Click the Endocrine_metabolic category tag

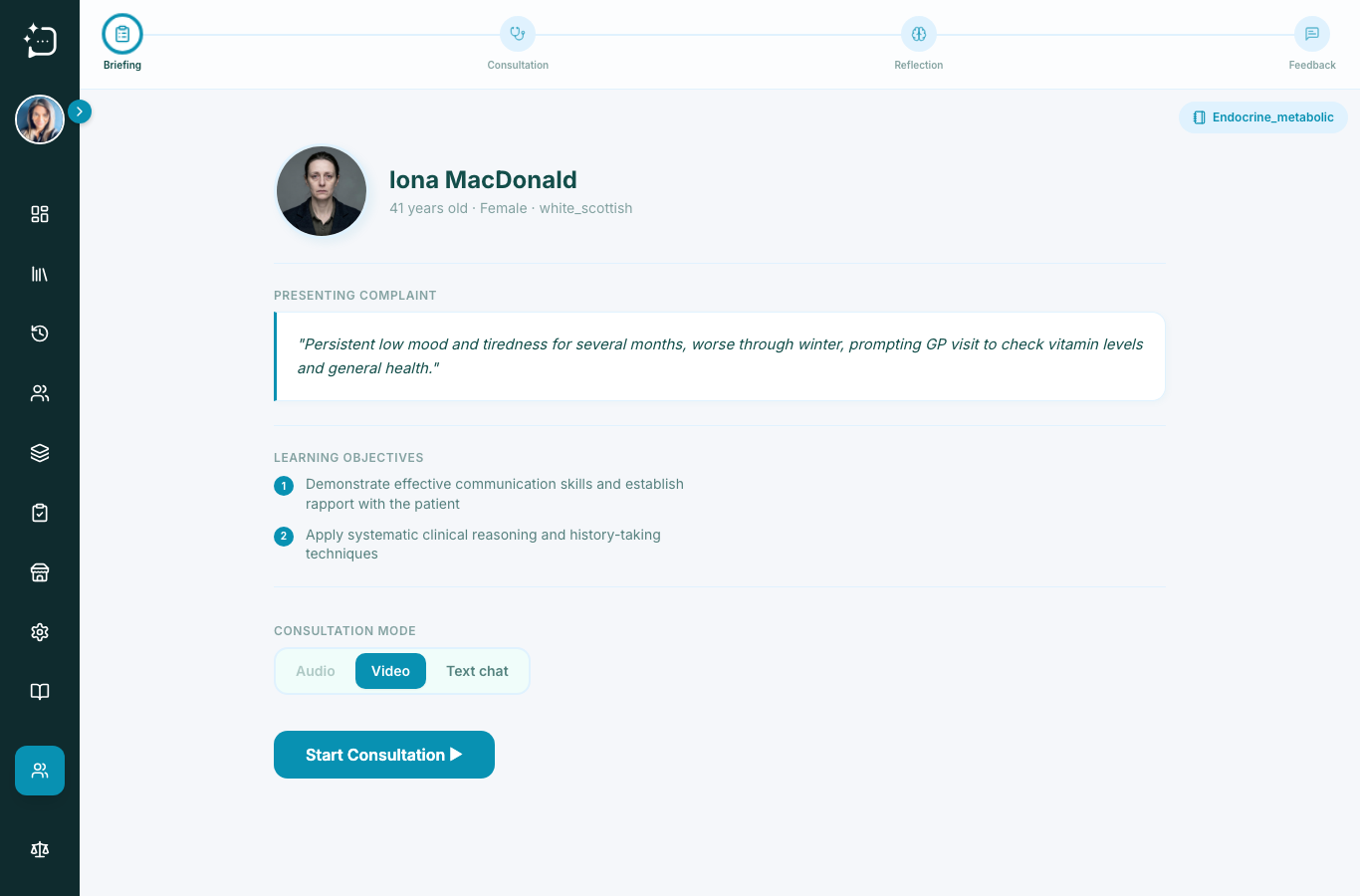[x=1263, y=117]
